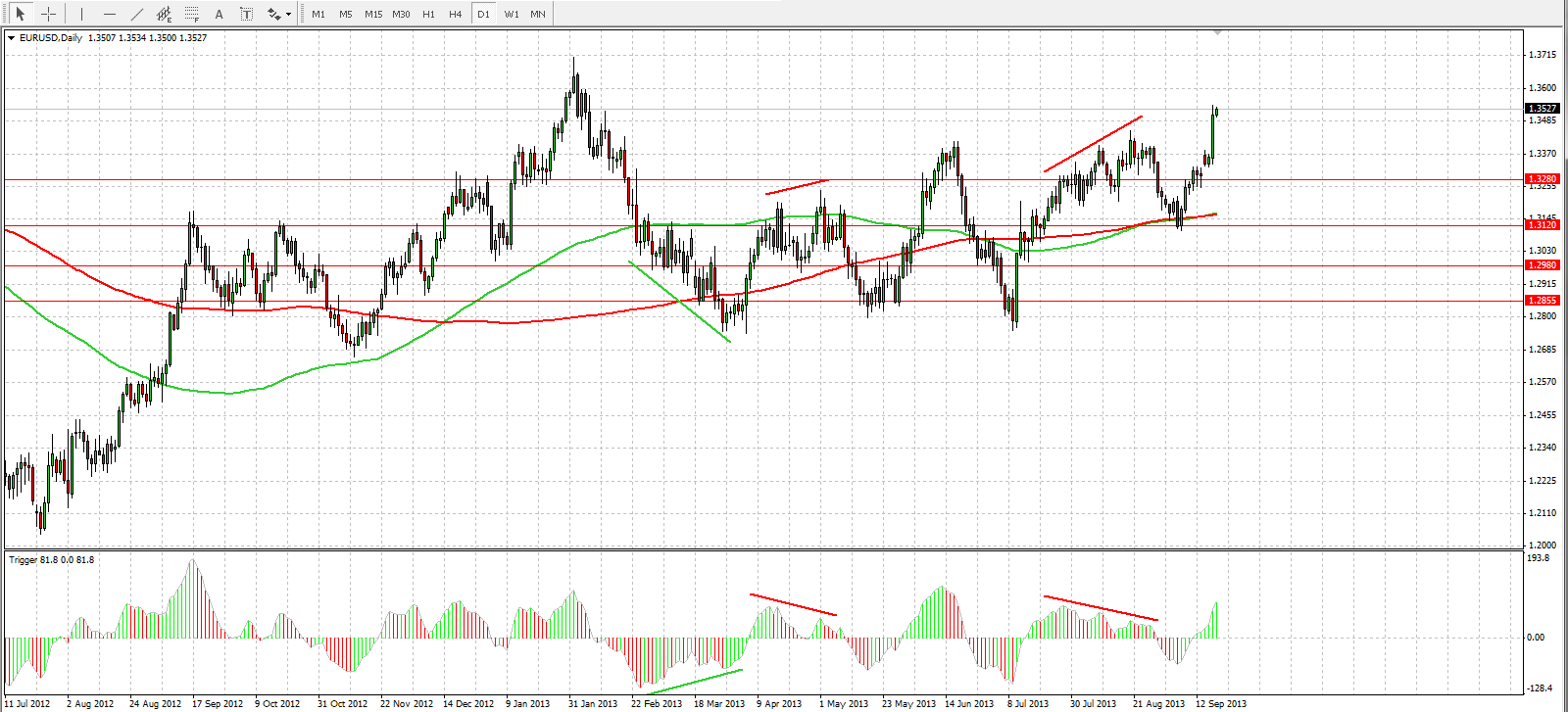The image size is (1568, 712).
Task: Click the 8 Jul 2013 date label
Action: tap(1028, 703)
